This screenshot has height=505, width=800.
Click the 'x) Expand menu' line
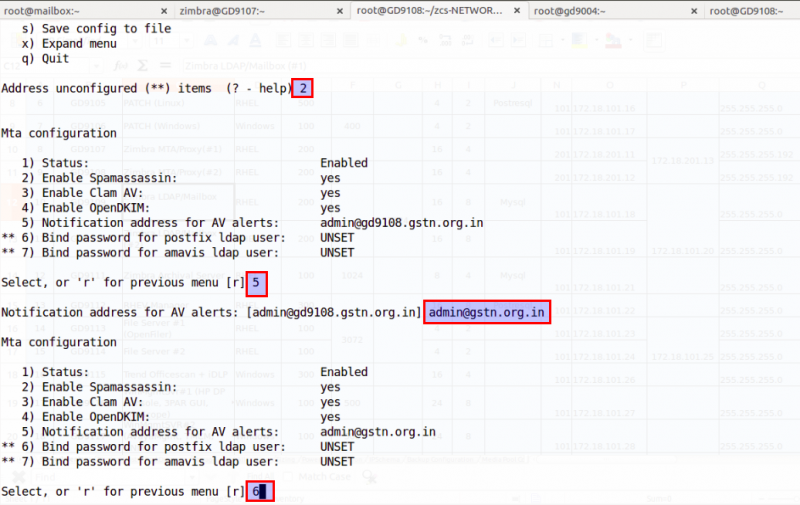click(69, 43)
